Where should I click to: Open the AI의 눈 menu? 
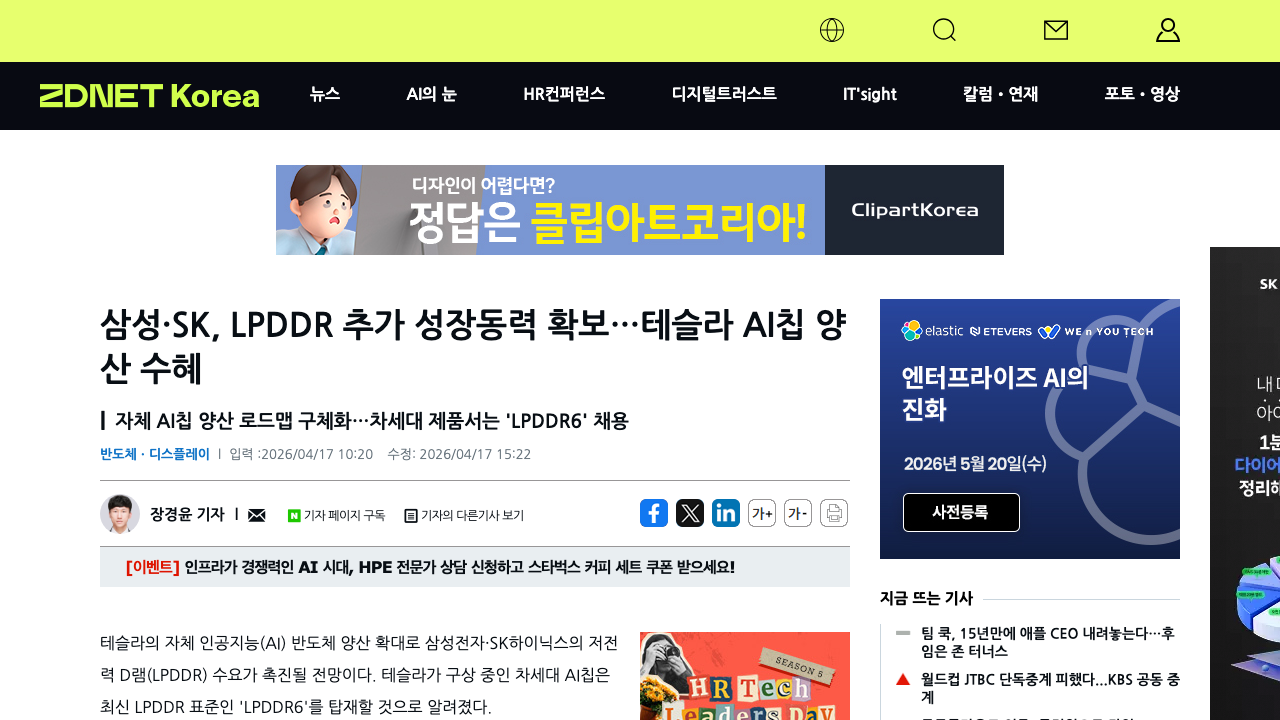pyautogui.click(x=431, y=94)
